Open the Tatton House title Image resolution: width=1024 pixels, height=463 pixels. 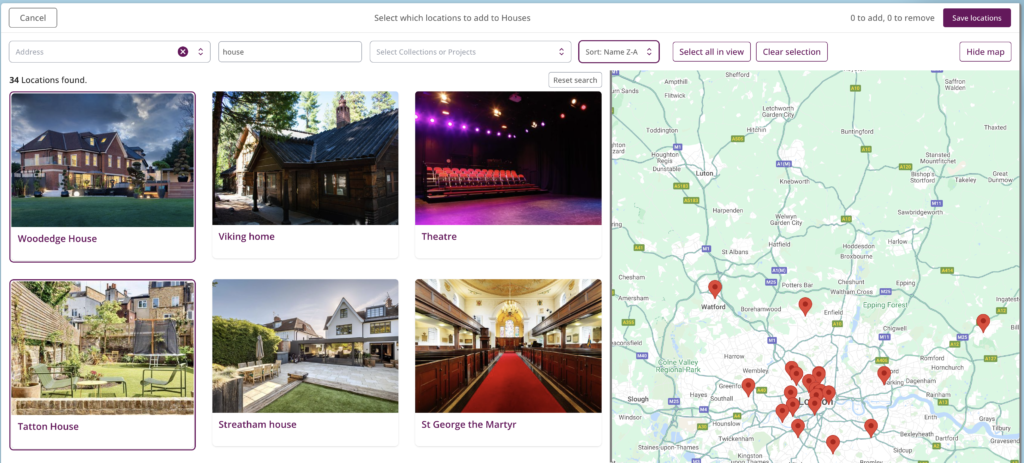click(x=48, y=426)
